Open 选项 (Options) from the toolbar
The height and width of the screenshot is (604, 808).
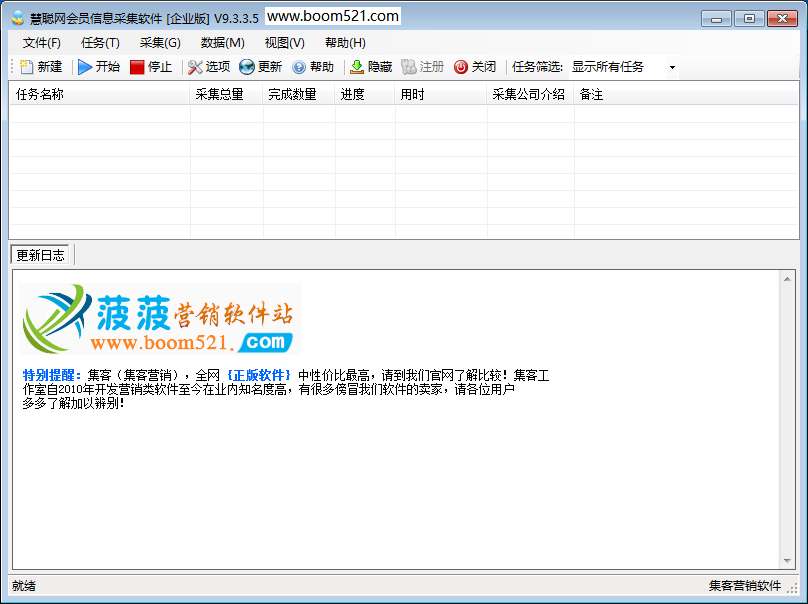tap(209, 67)
